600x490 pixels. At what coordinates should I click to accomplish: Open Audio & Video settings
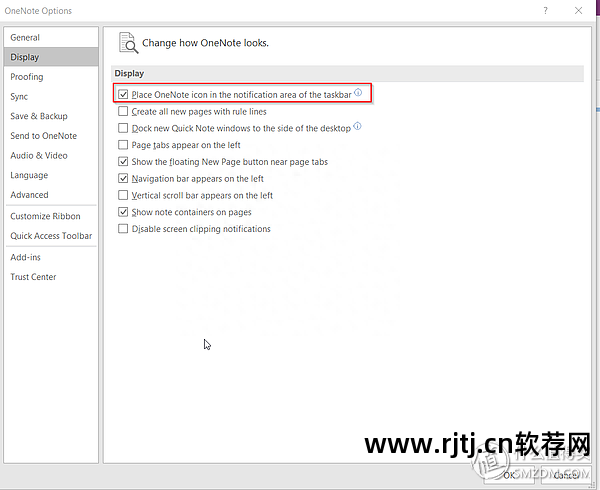tap(51, 156)
